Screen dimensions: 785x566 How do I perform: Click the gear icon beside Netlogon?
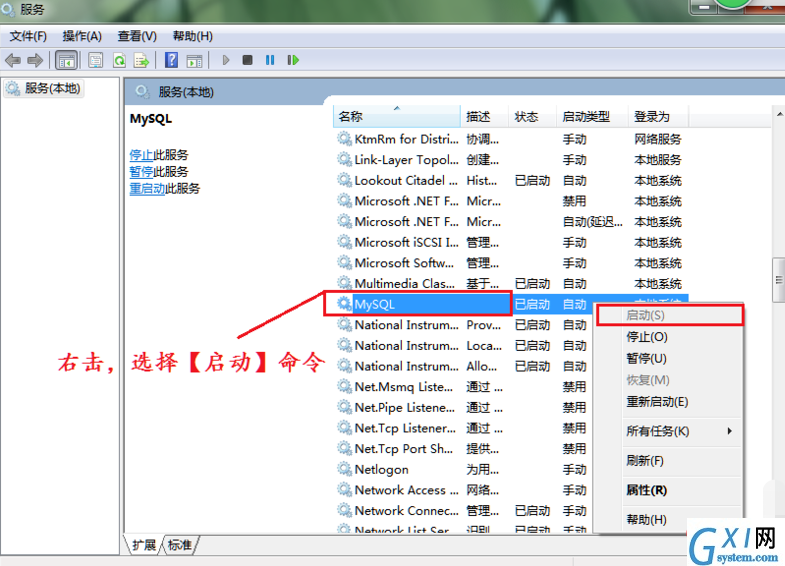tap(344, 469)
